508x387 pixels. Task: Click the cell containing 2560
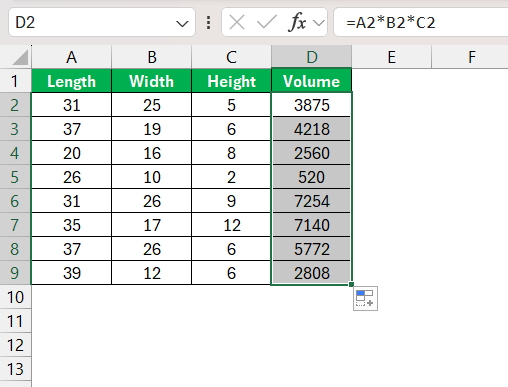[x=312, y=153]
